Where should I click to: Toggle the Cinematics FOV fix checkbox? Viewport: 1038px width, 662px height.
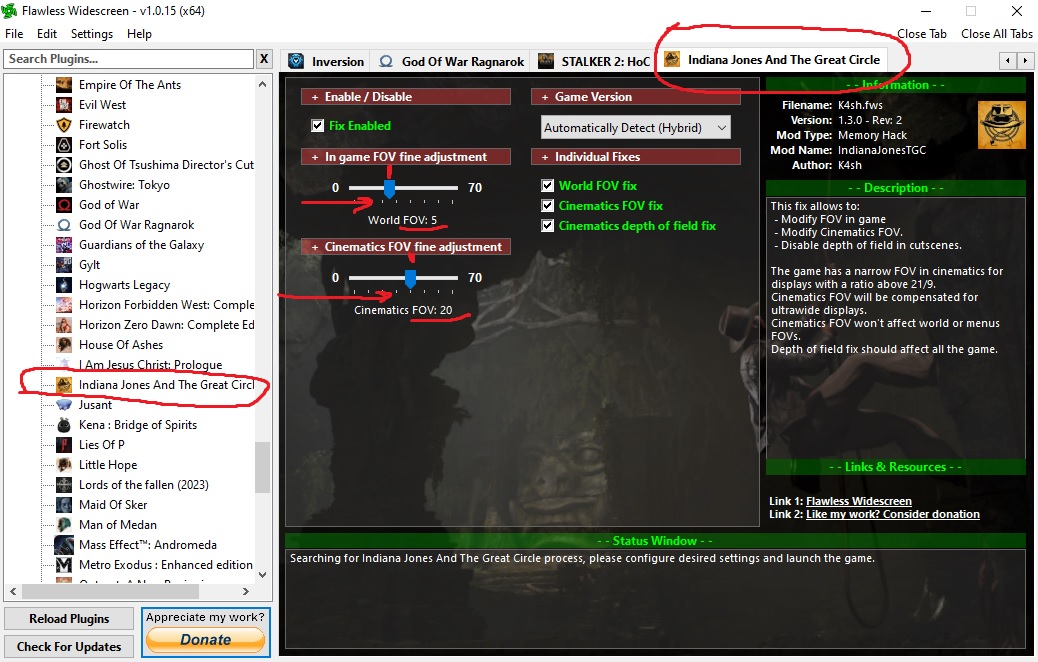pyautogui.click(x=547, y=205)
